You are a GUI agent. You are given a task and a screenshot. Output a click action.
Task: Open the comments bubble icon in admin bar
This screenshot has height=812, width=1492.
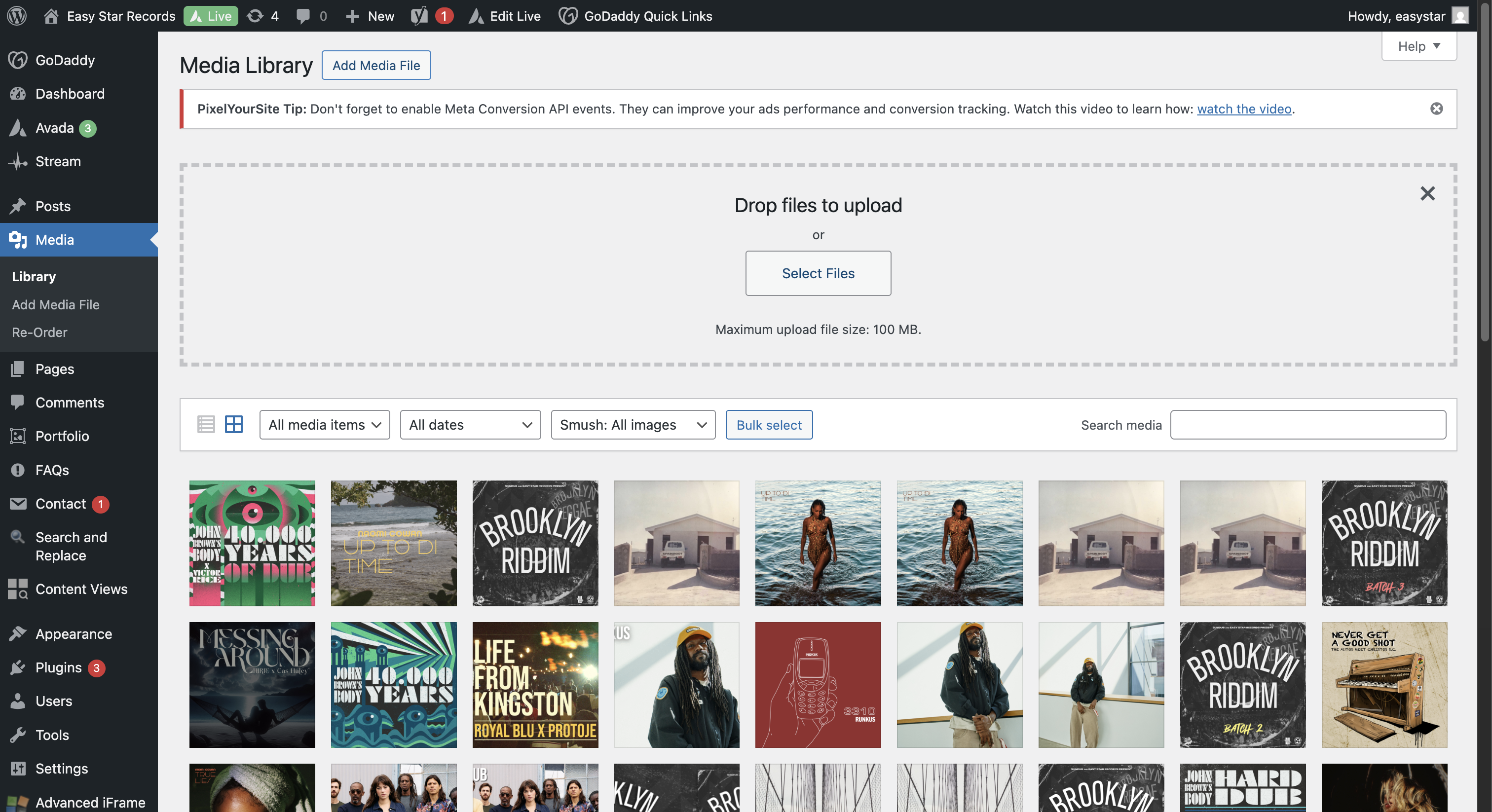(303, 16)
